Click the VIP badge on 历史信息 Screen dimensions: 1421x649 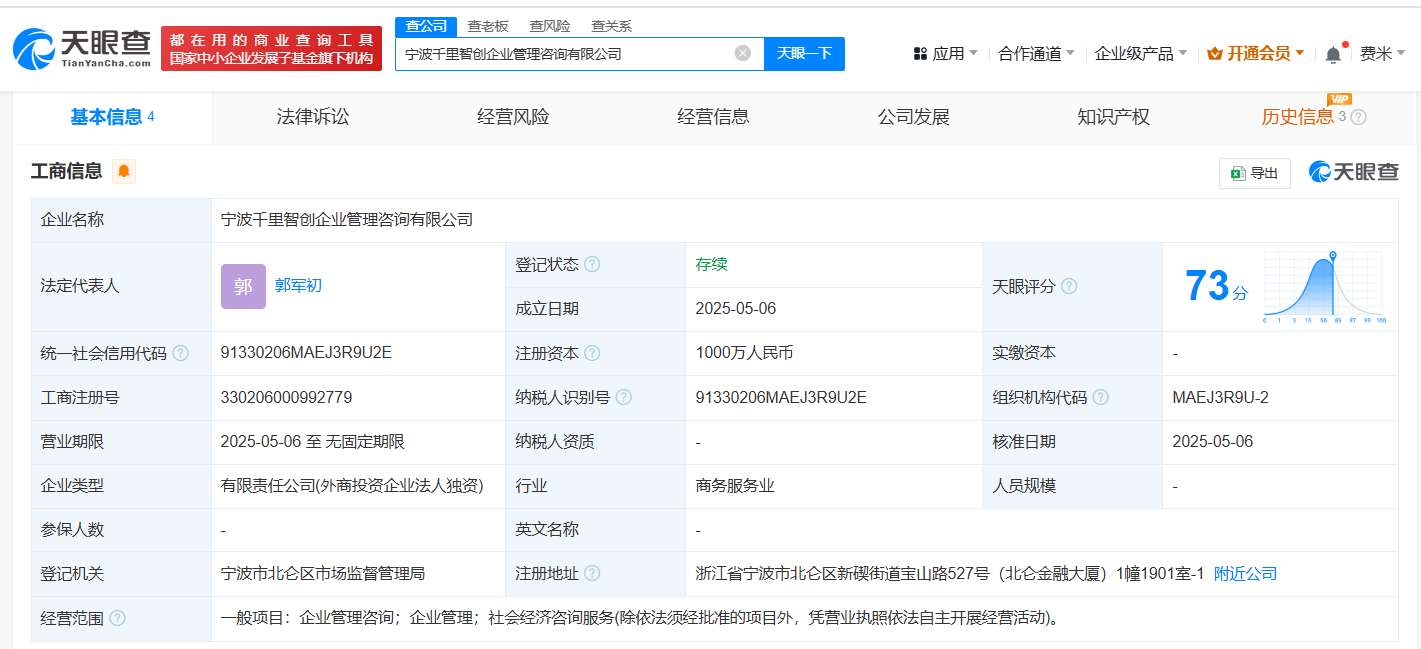(1340, 100)
